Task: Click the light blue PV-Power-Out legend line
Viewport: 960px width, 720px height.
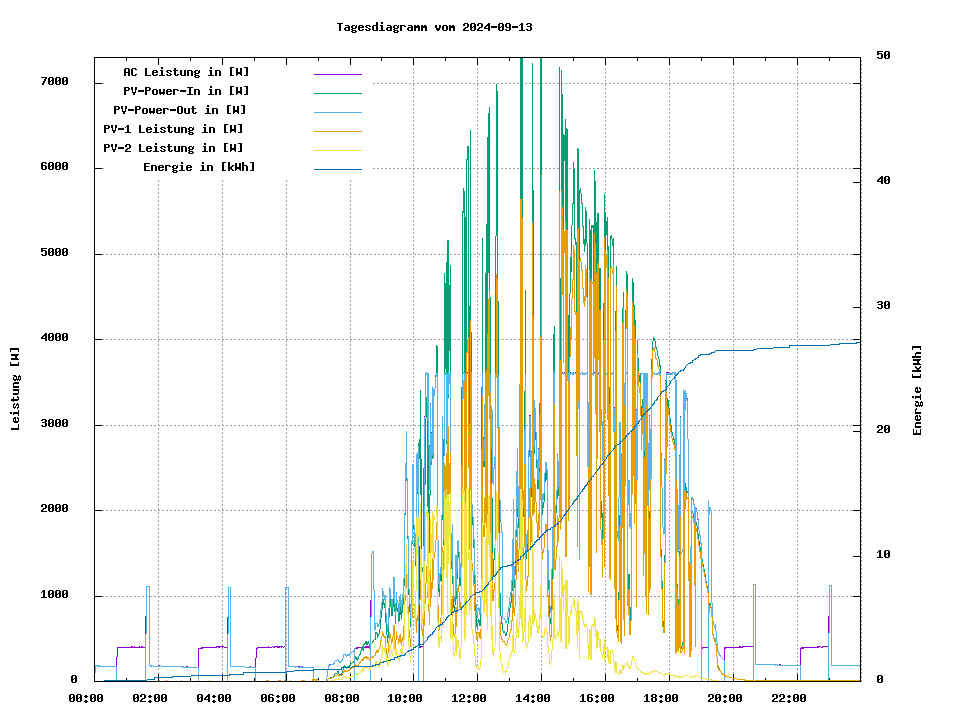Action: point(337,111)
